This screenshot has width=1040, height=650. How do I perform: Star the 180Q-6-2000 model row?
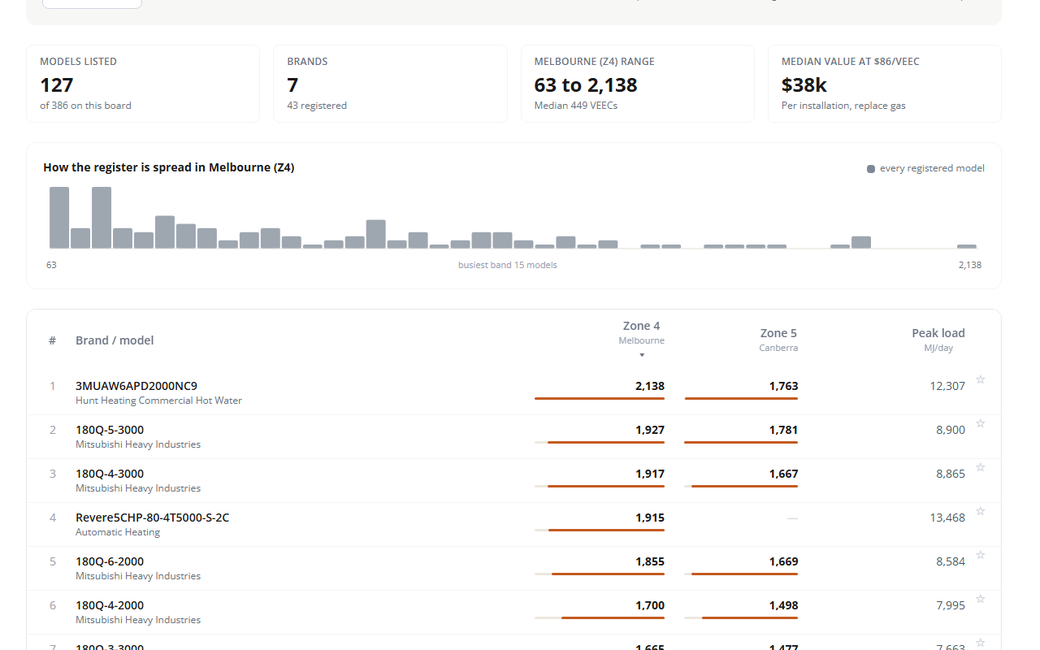click(x=980, y=554)
